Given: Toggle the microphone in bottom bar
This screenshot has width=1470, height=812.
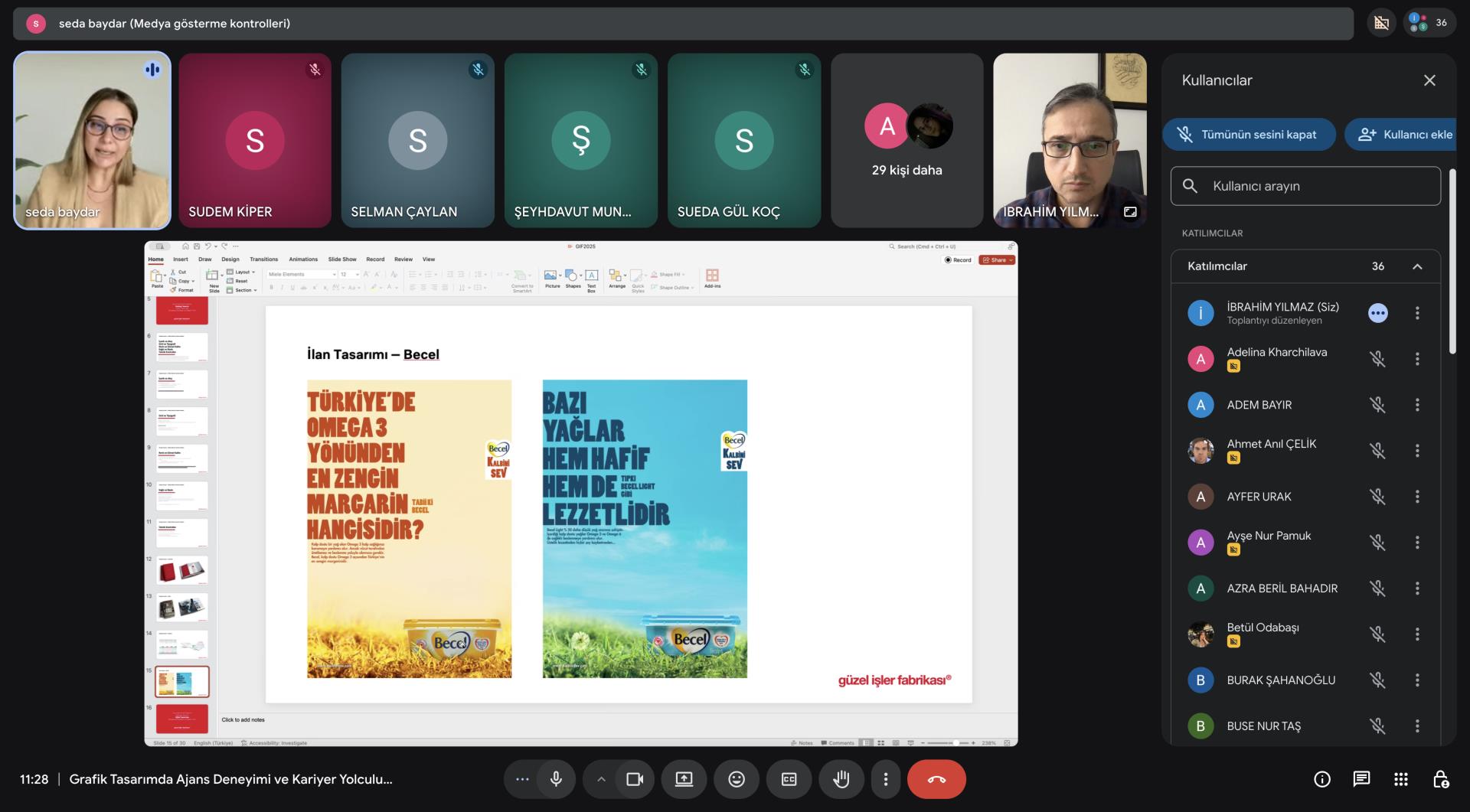Looking at the screenshot, I should click(x=556, y=779).
